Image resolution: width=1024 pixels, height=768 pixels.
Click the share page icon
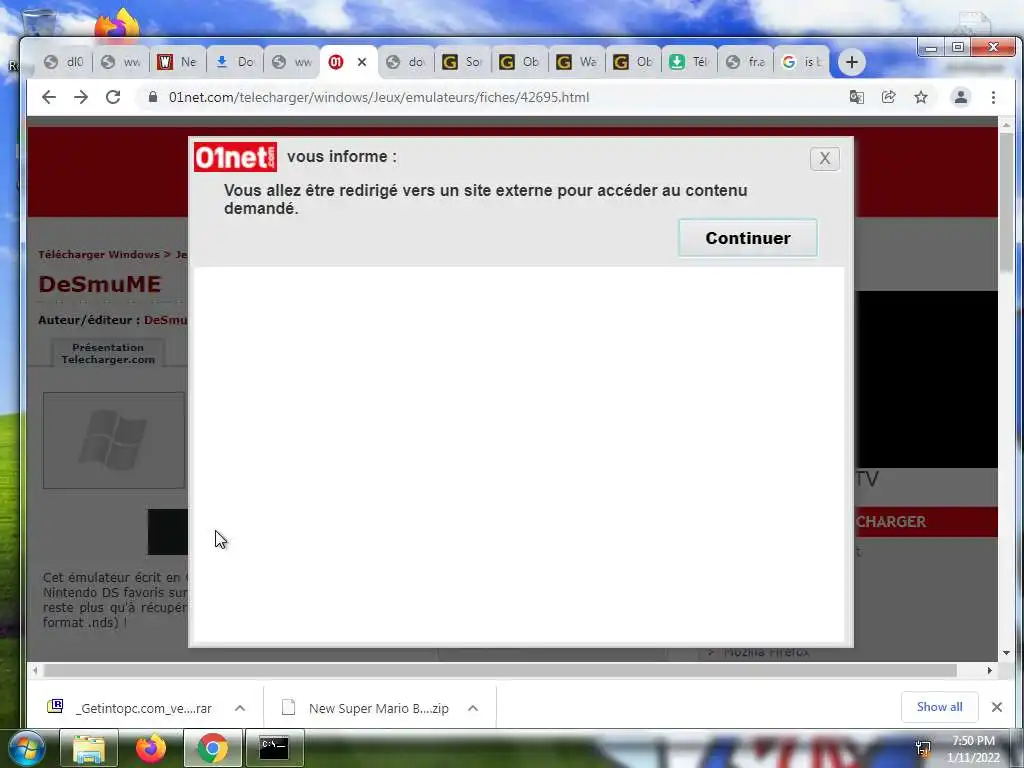coord(888,97)
